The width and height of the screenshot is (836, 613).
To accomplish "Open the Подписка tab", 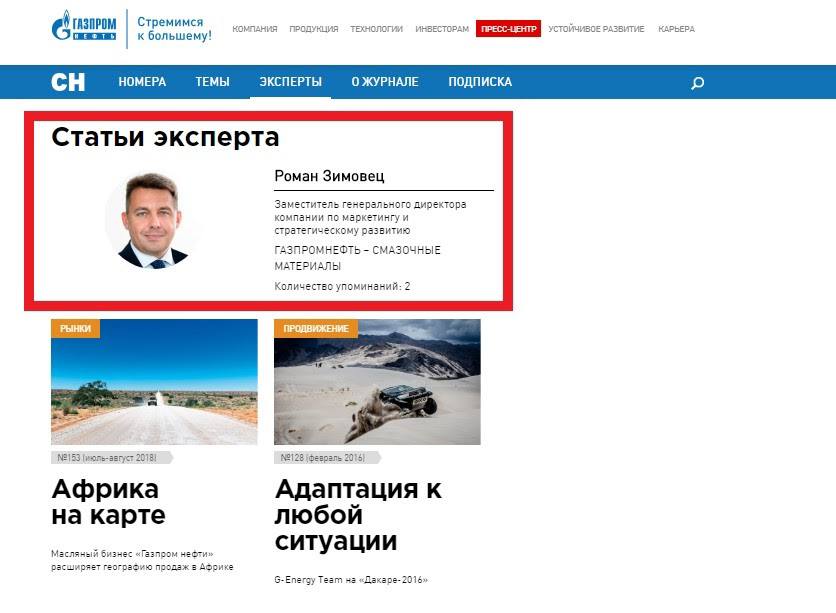I will (x=480, y=82).
